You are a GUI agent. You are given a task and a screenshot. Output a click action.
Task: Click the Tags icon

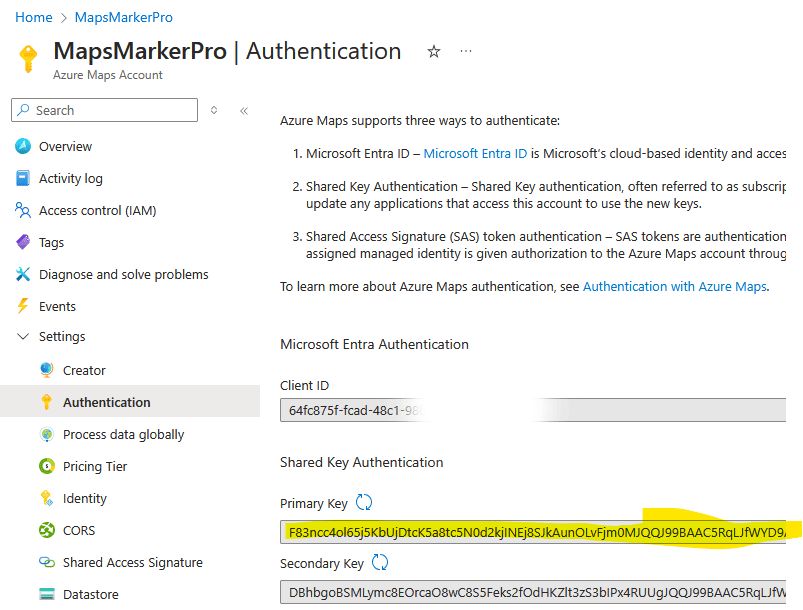tap(24, 242)
